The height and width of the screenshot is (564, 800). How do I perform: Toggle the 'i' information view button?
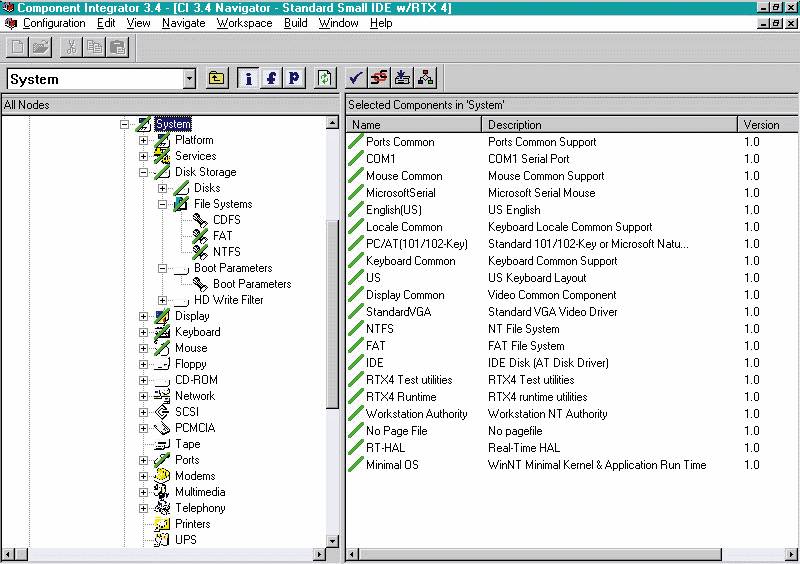point(248,78)
